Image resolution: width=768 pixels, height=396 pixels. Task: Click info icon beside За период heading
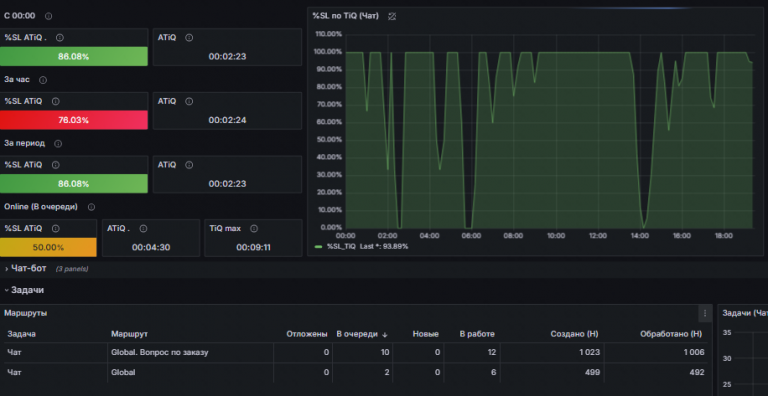pyautogui.click(x=58, y=144)
